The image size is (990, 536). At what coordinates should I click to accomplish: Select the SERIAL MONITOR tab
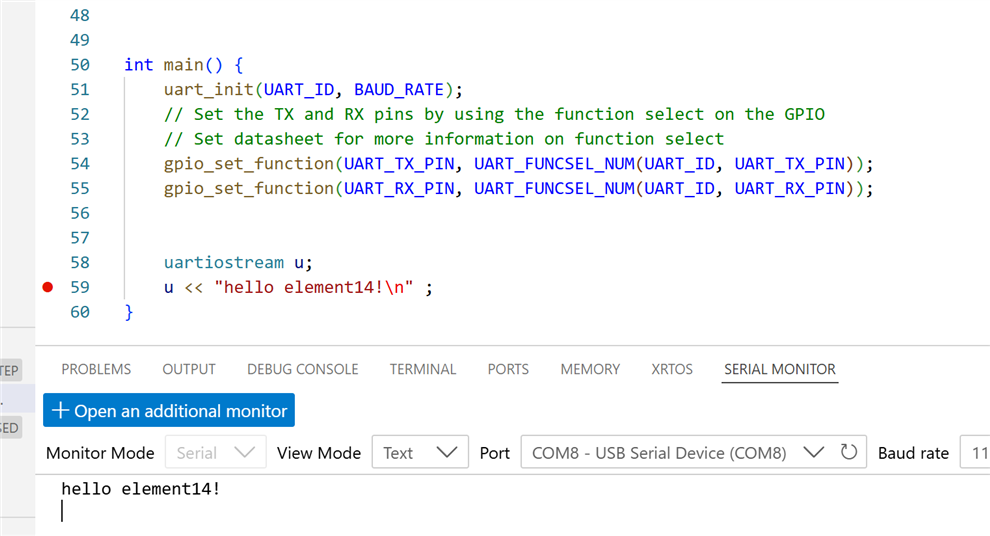780,369
